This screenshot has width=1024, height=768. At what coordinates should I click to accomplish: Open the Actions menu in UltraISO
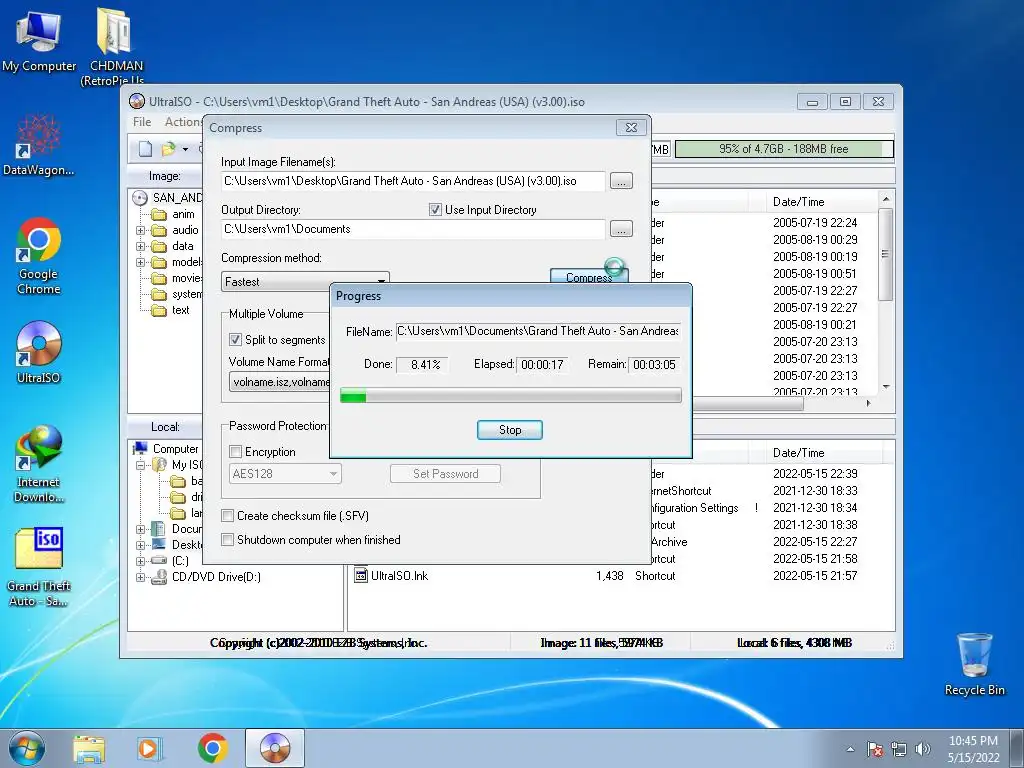pyautogui.click(x=182, y=122)
